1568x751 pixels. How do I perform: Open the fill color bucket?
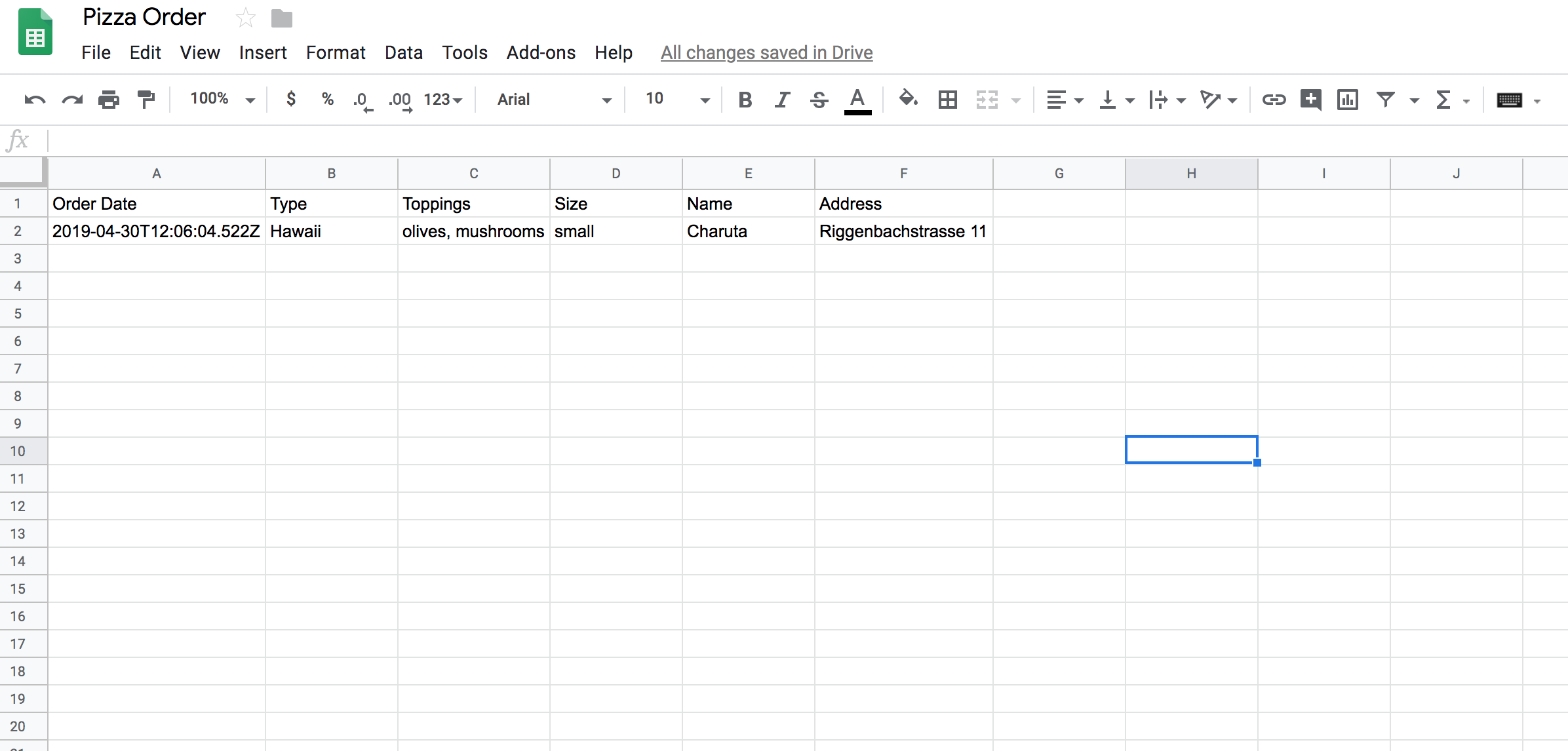coord(908,99)
